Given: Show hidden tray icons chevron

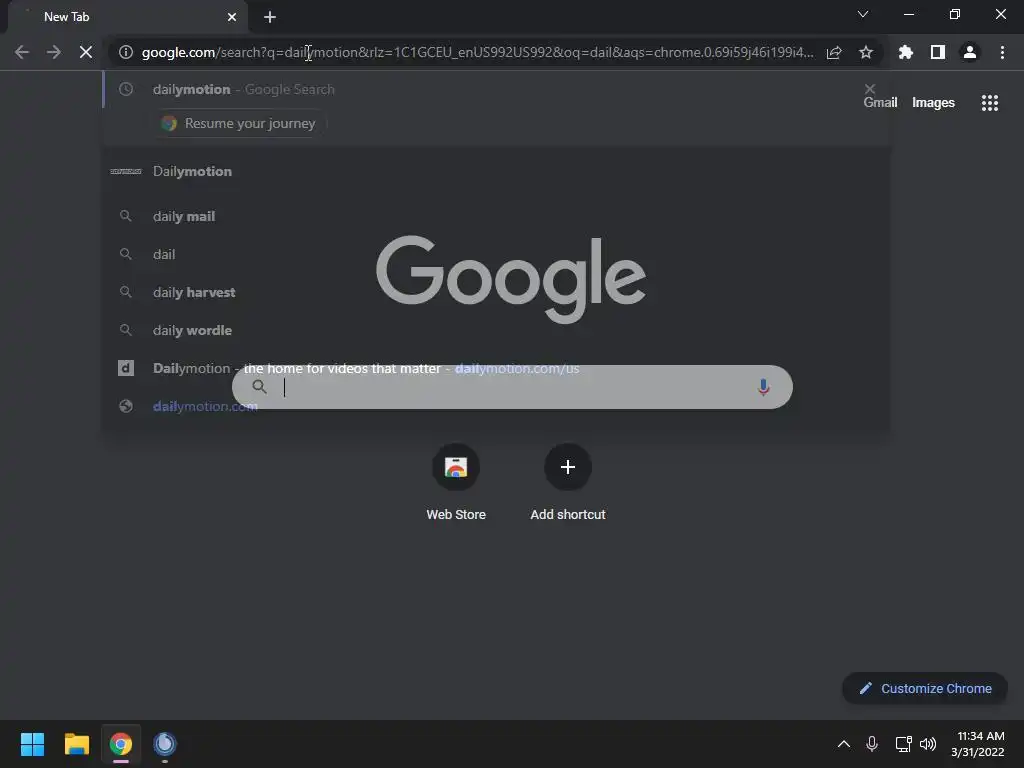Looking at the screenshot, I should 844,744.
